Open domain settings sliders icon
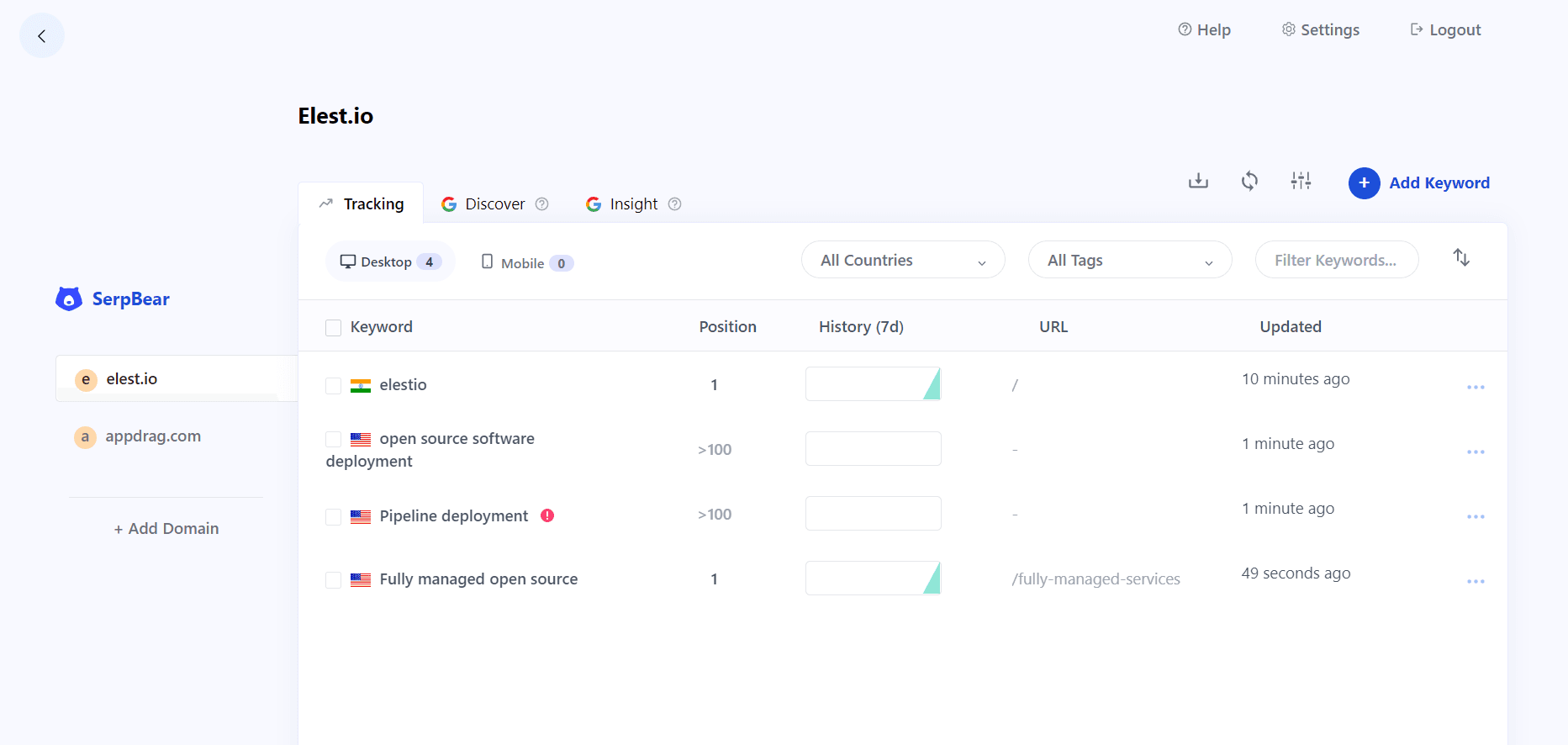Viewport: 1568px width, 745px height. [x=1301, y=181]
